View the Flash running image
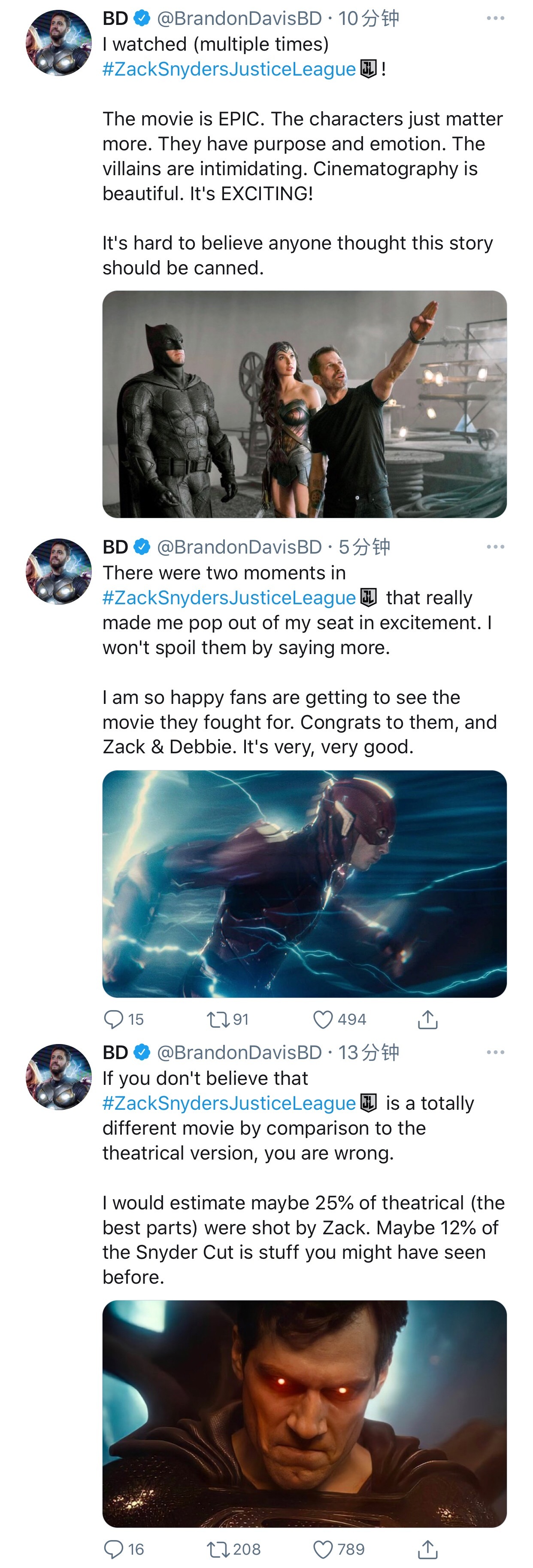Screen dimensions: 533x1568 [304, 883]
